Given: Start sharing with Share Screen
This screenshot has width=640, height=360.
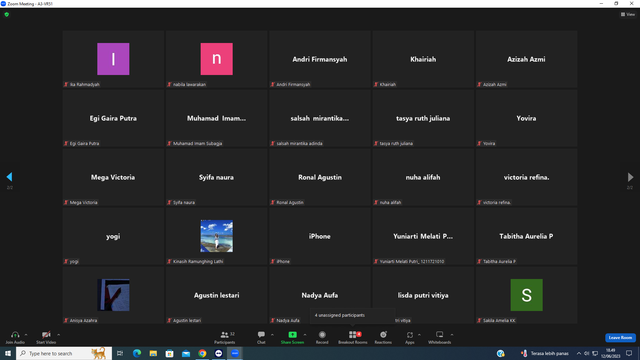Looking at the screenshot, I should (292, 337).
